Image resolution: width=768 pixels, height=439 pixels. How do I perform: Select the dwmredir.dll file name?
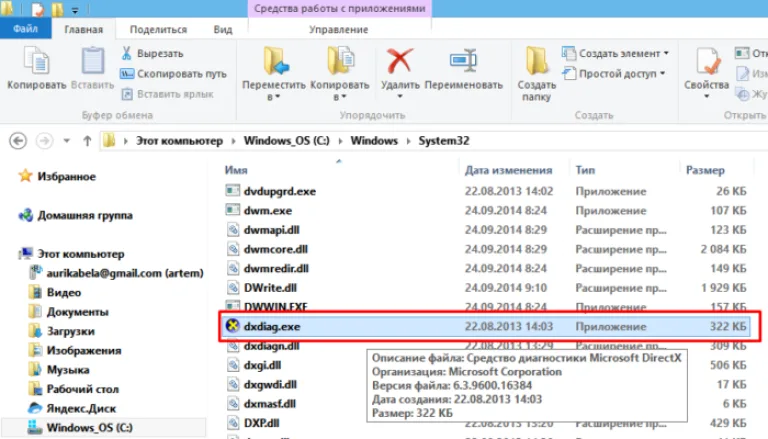pos(276,268)
